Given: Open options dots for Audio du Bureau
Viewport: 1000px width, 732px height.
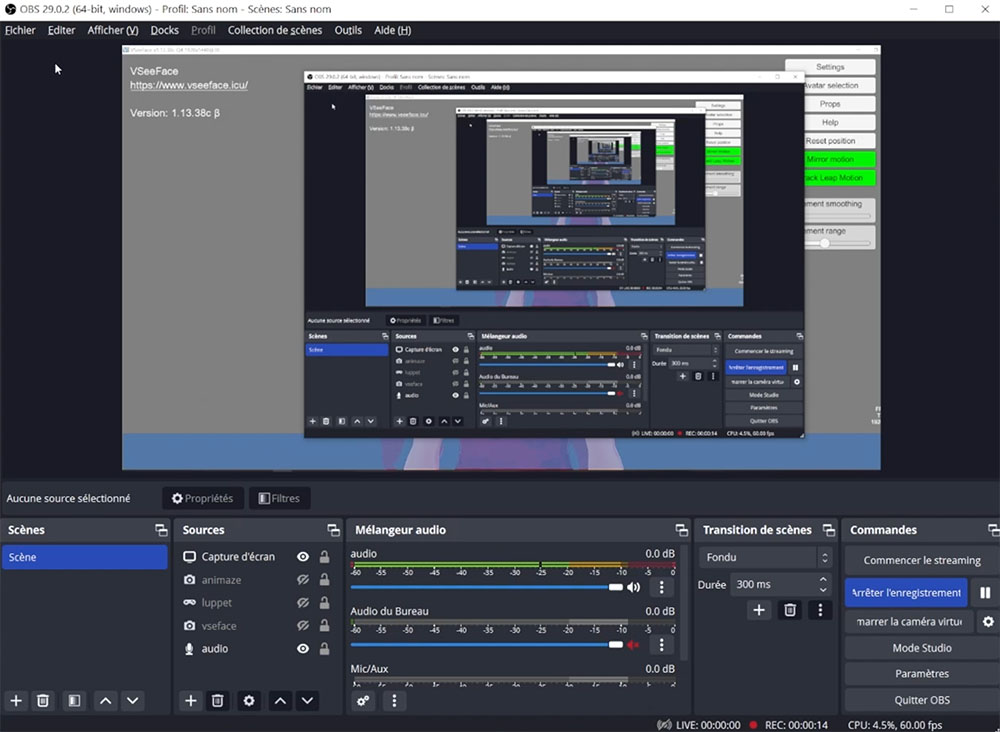Looking at the screenshot, I should tap(661, 645).
